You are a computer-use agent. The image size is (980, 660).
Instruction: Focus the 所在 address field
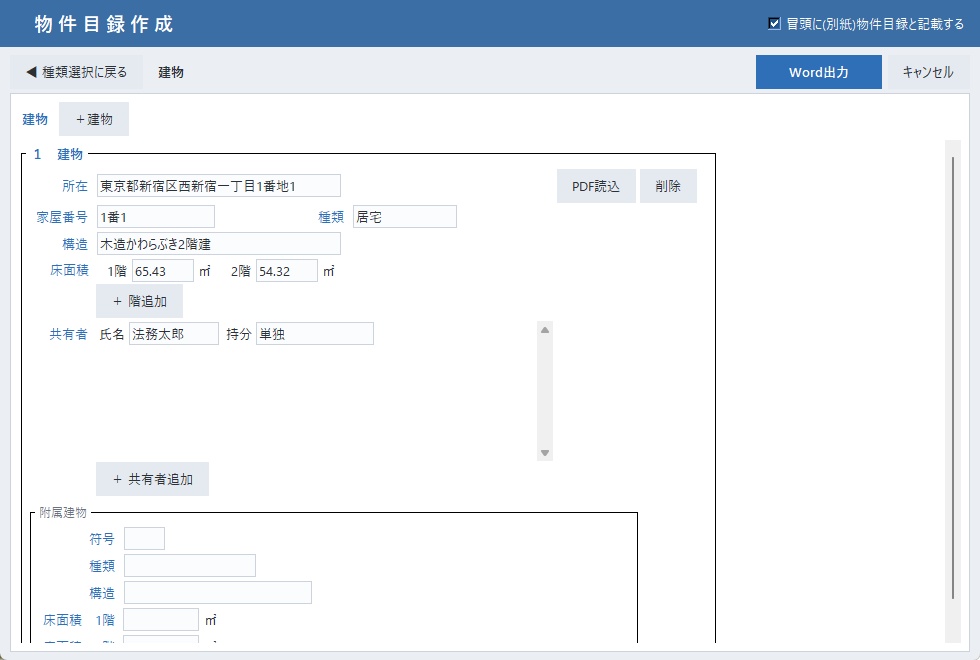219,186
